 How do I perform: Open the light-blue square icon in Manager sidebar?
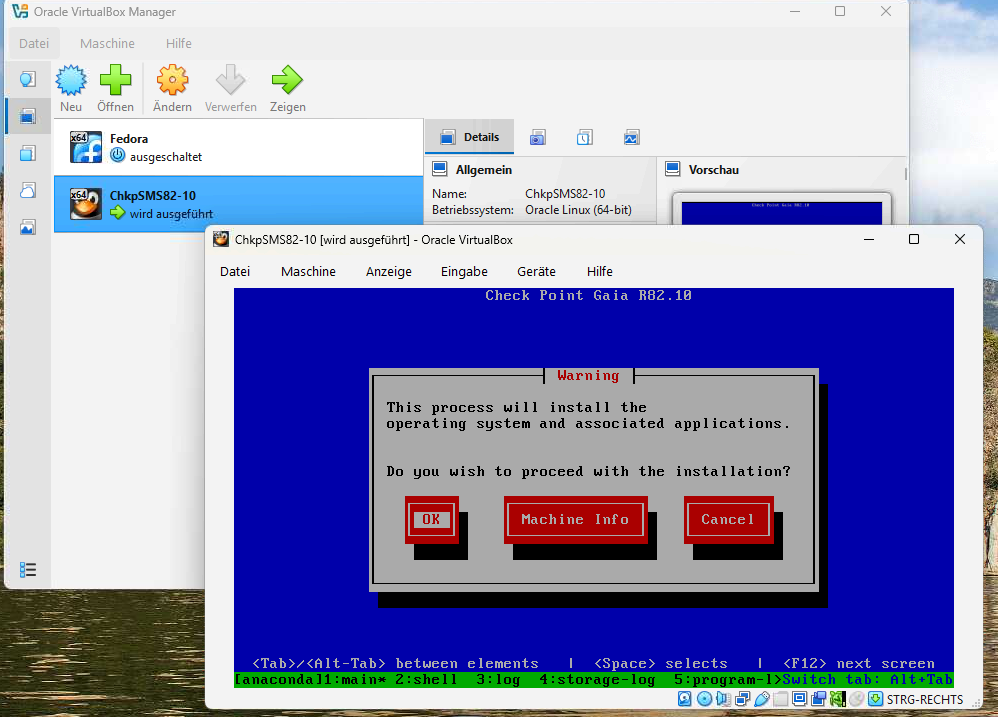click(x=27, y=153)
